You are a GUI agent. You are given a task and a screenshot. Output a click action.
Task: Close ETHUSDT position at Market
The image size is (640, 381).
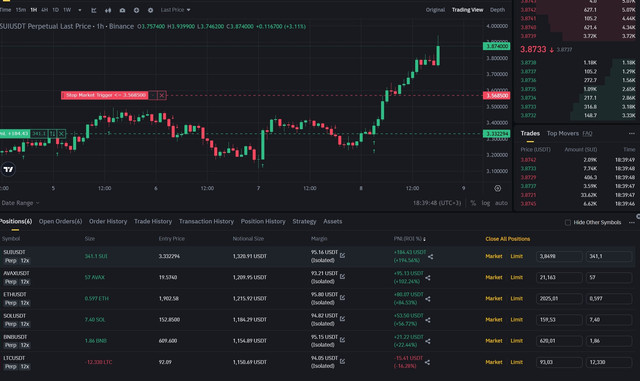click(494, 299)
